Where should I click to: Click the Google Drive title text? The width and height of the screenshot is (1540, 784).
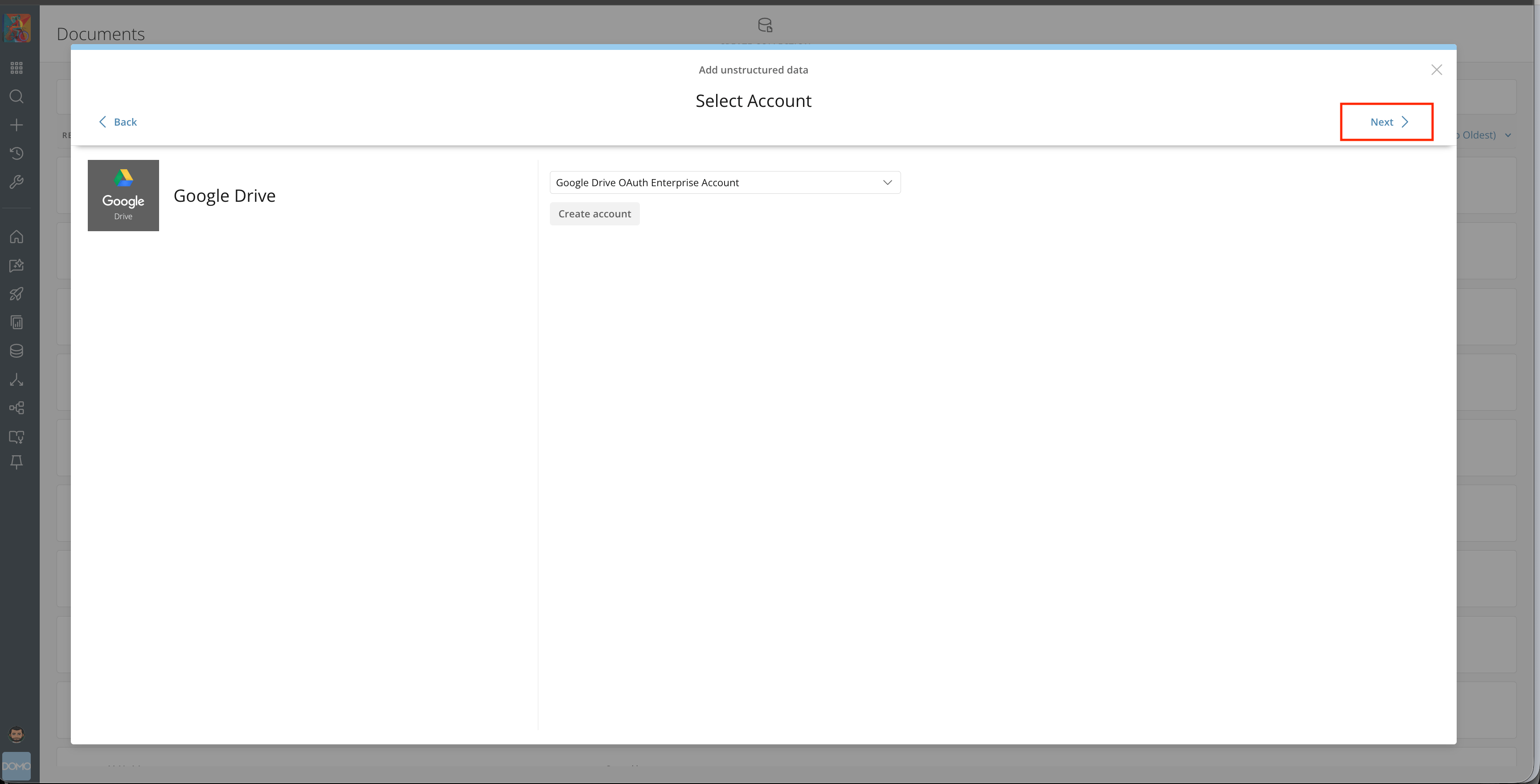tap(224, 196)
